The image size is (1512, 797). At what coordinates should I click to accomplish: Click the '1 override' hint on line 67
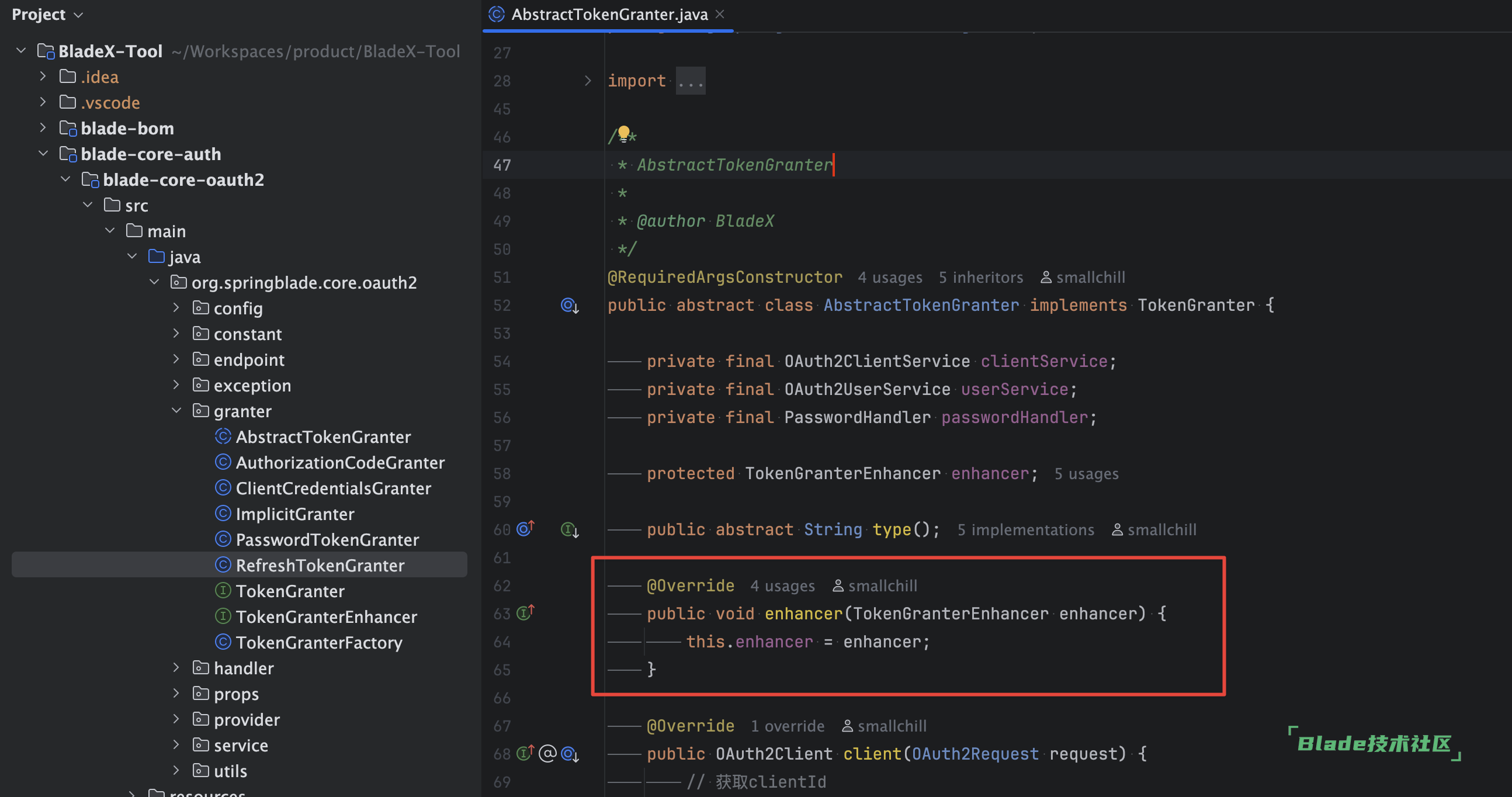(x=788, y=726)
